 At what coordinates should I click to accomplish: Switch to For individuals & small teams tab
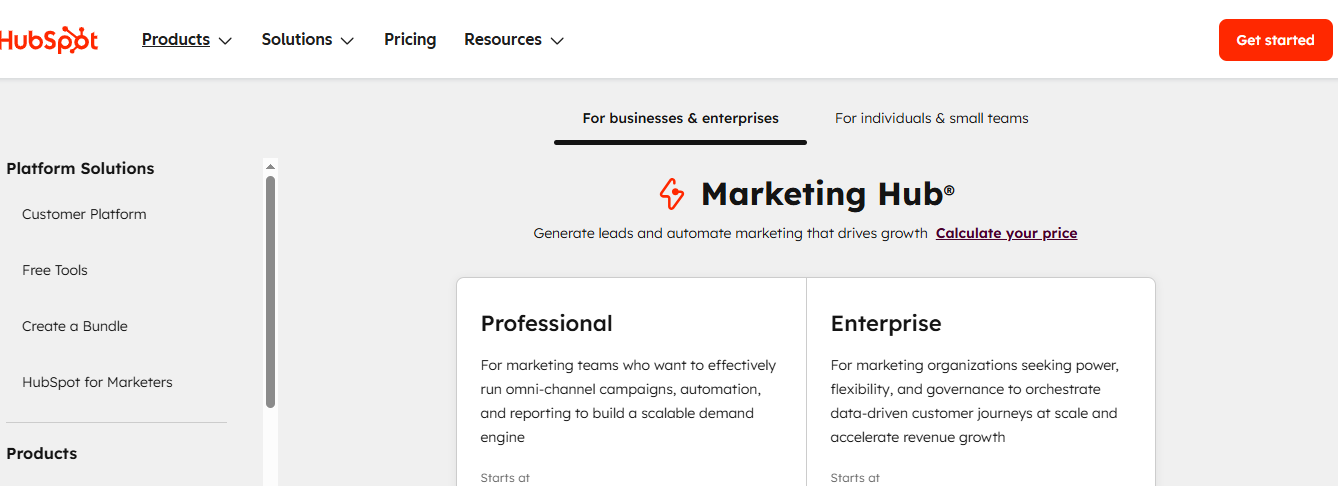coord(931,118)
